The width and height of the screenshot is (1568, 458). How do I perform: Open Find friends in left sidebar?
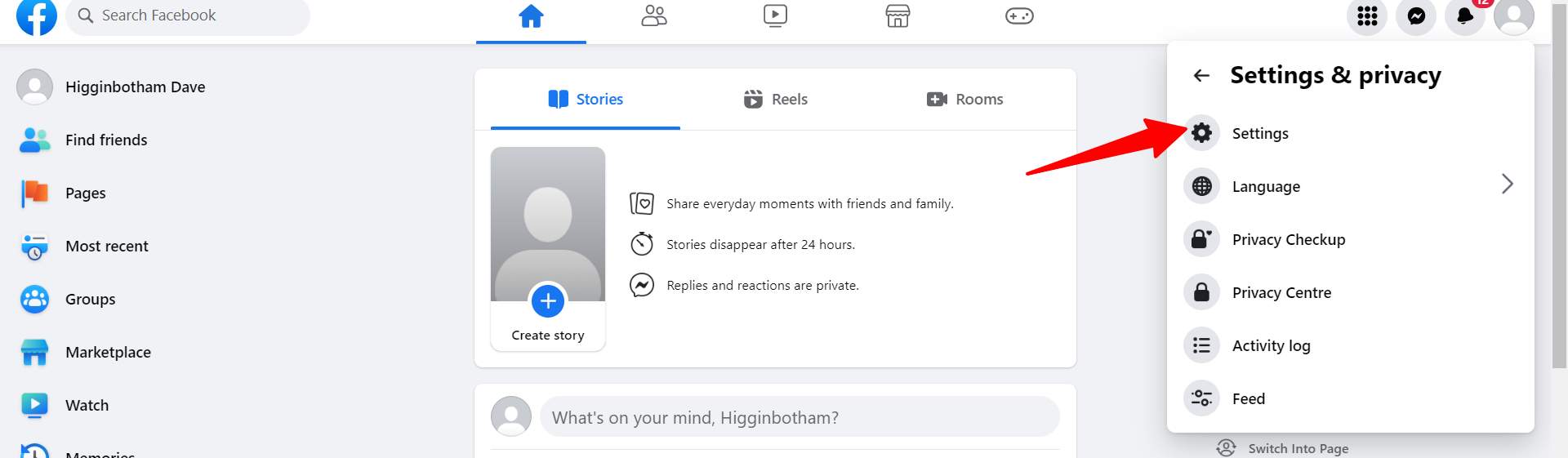[106, 140]
